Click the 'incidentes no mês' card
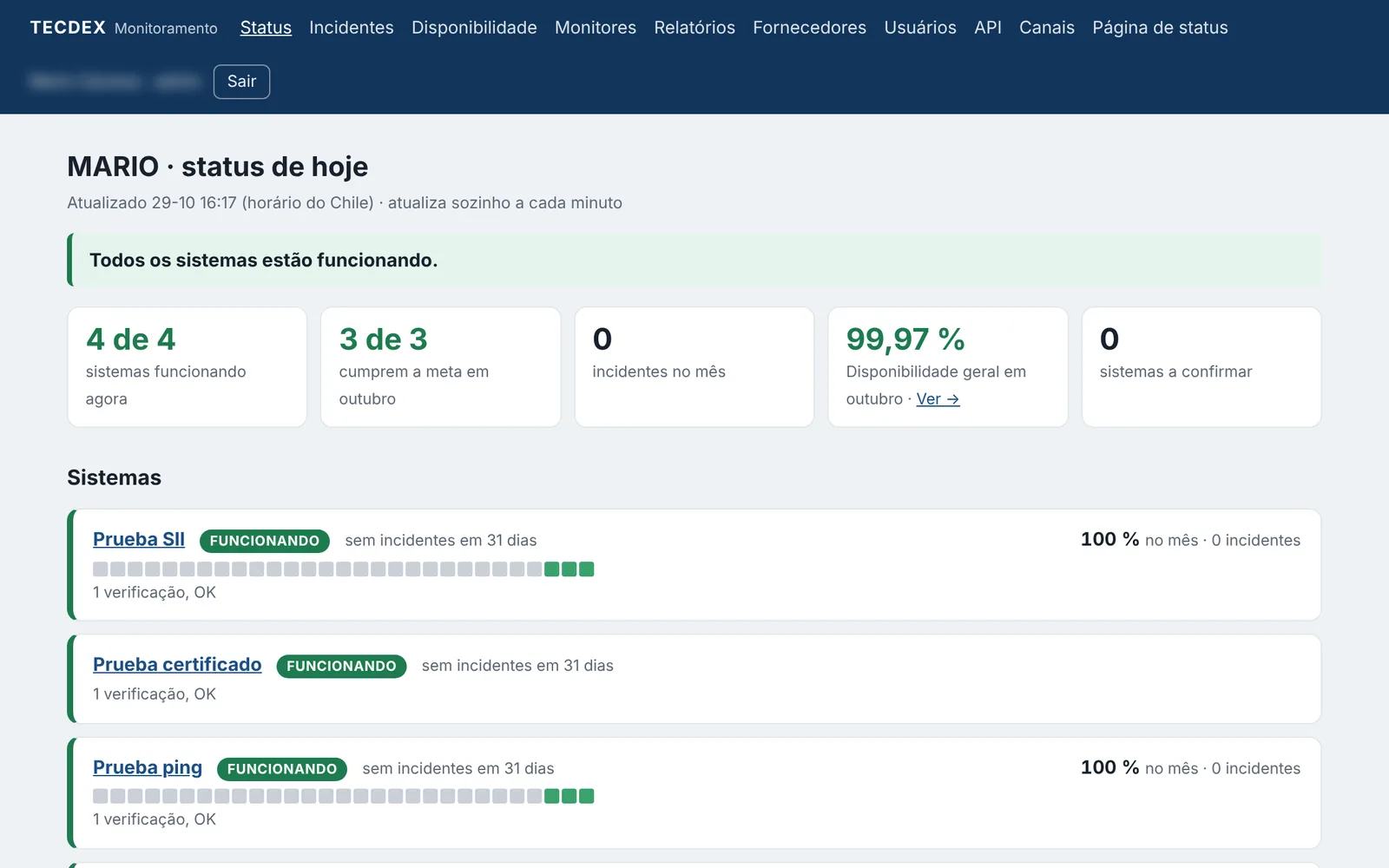The image size is (1389, 868). click(x=694, y=367)
